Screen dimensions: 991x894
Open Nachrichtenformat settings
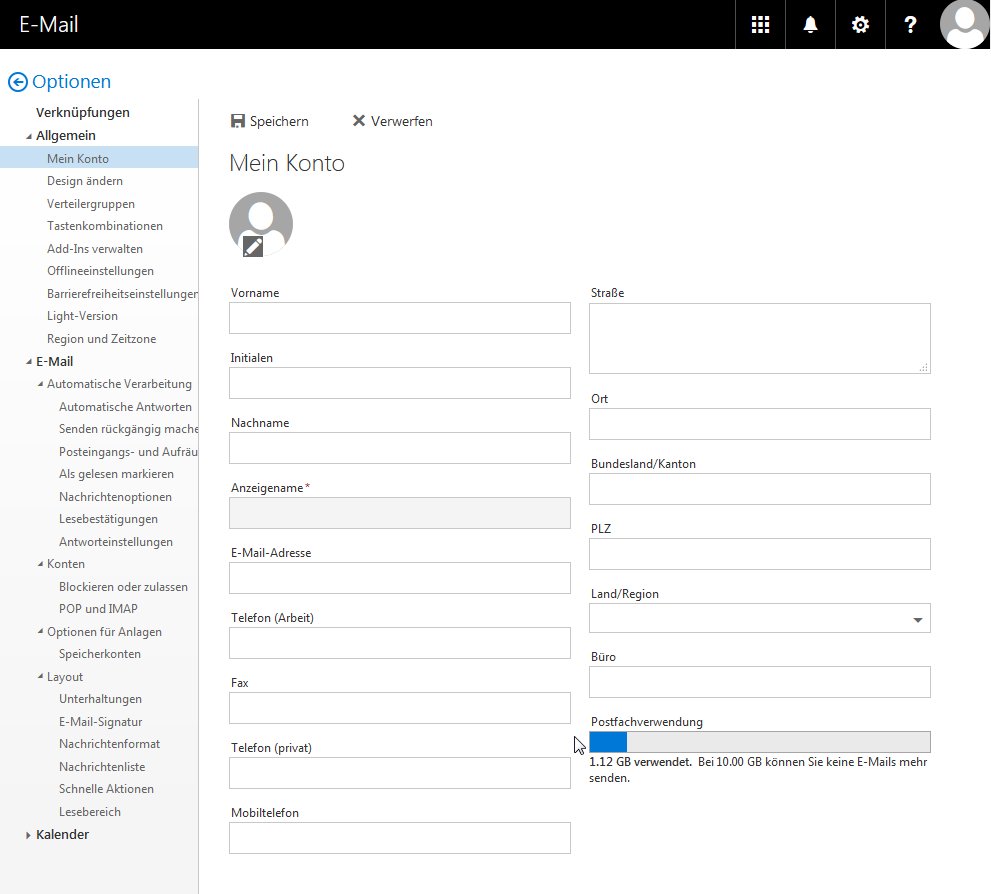(109, 744)
